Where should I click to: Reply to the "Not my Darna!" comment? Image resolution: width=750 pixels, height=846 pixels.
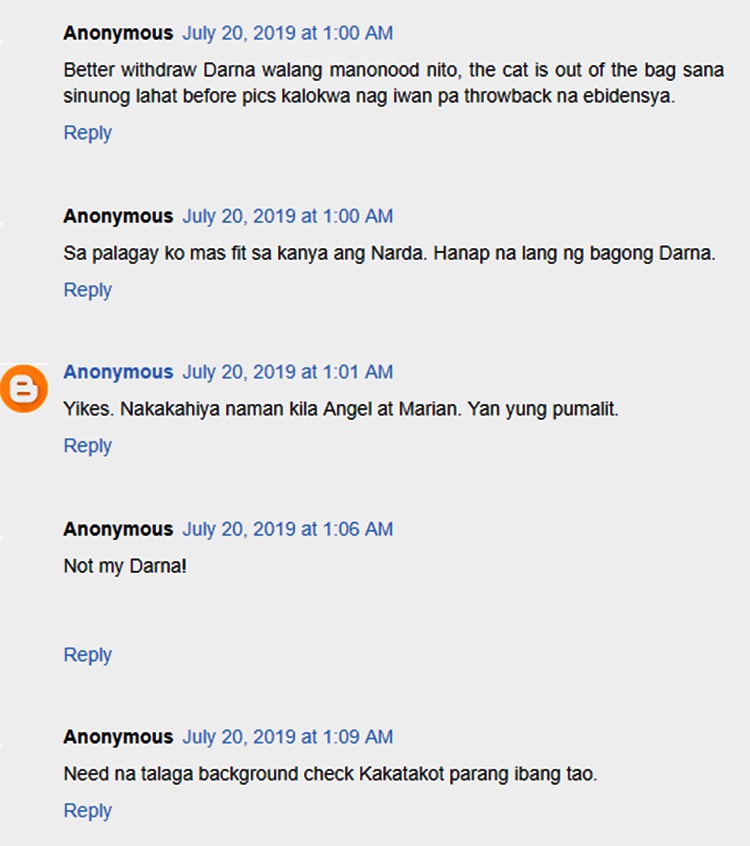87,655
